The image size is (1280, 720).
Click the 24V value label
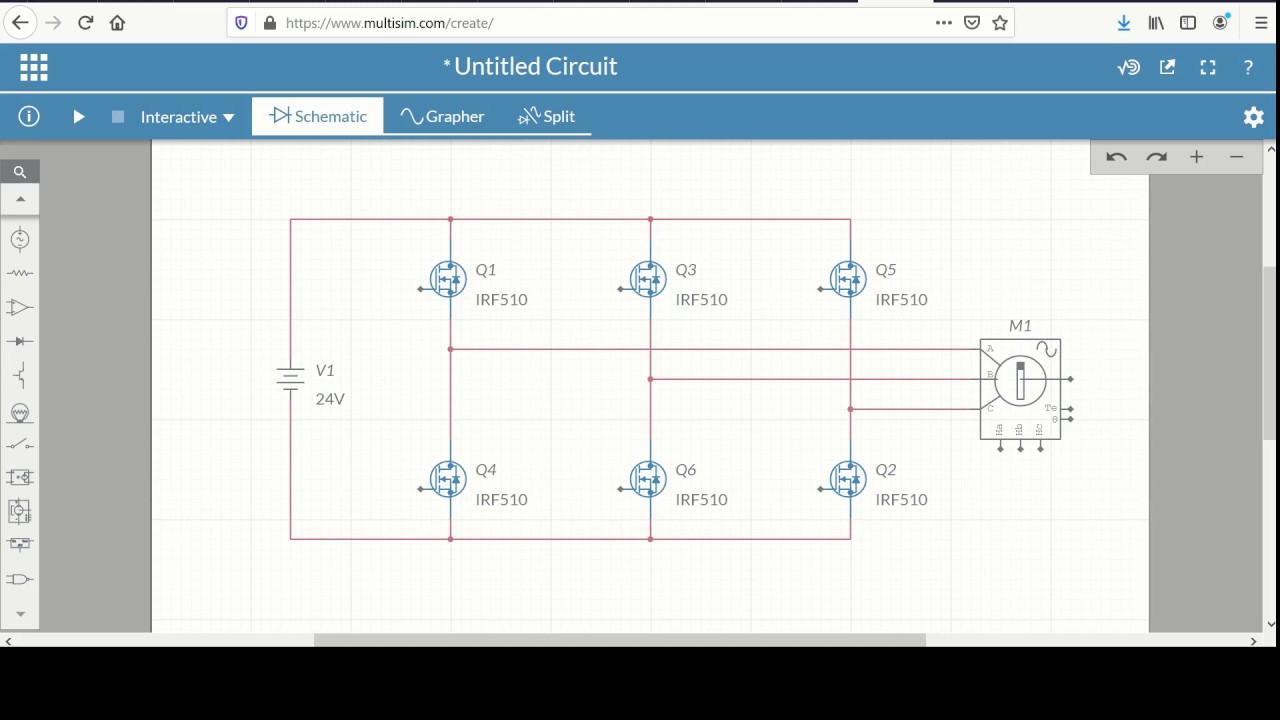[330, 399]
